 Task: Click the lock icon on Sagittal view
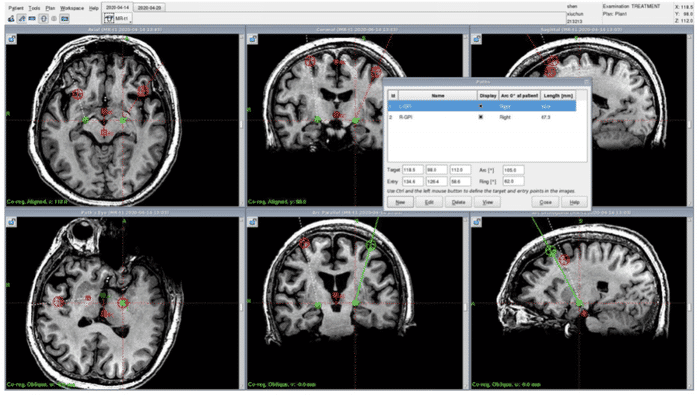coord(475,40)
